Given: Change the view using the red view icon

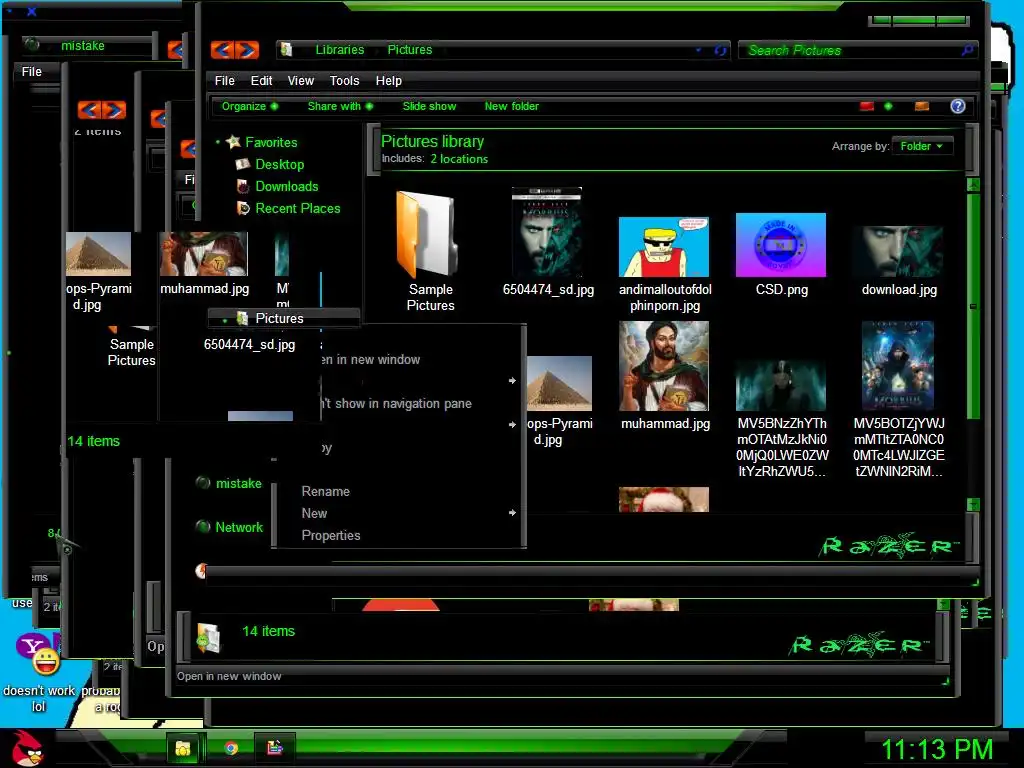Looking at the screenshot, I should (x=867, y=106).
